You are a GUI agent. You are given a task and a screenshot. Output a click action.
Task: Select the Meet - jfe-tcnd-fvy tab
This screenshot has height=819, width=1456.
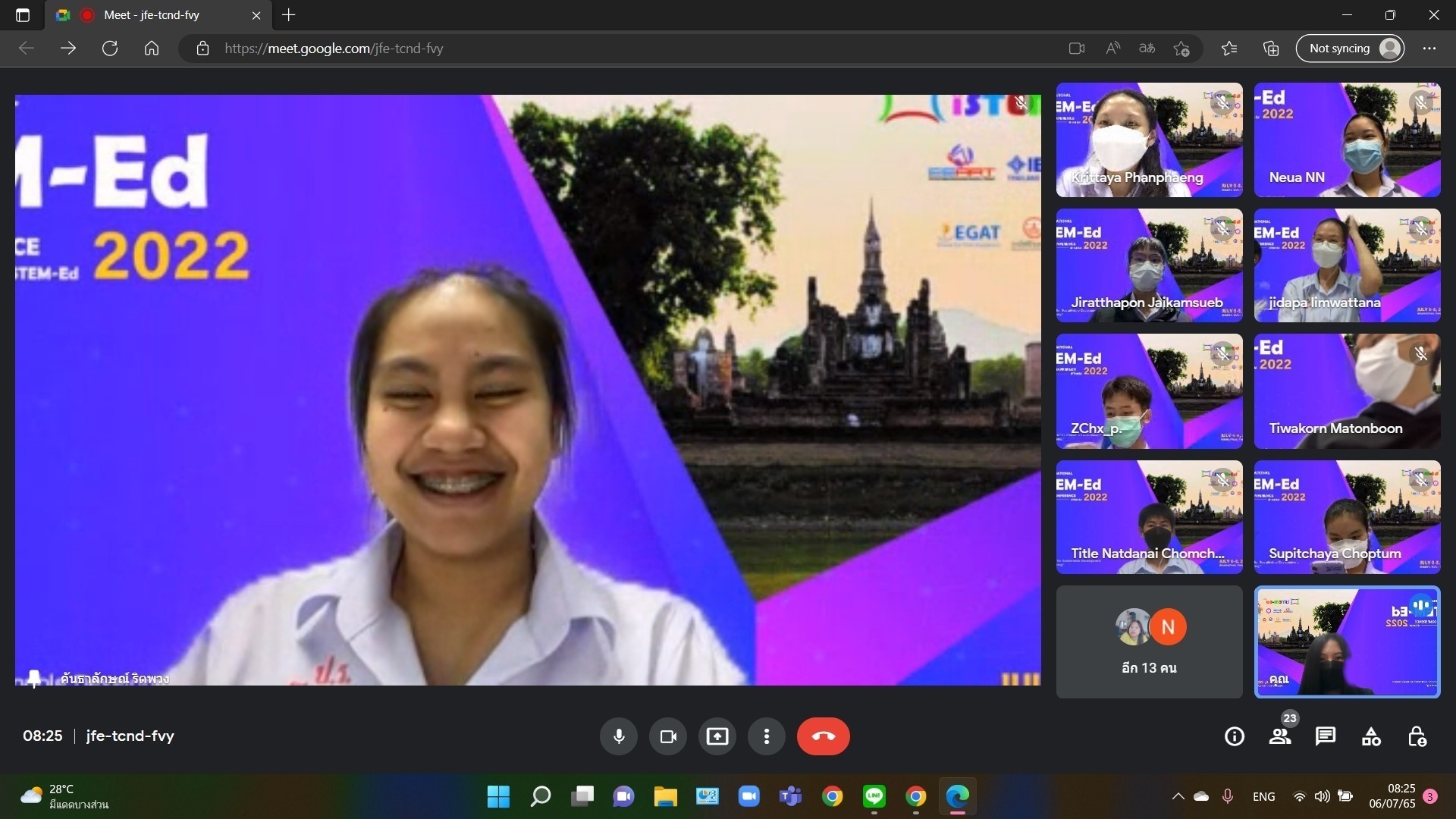pyautogui.click(x=158, y=15)
